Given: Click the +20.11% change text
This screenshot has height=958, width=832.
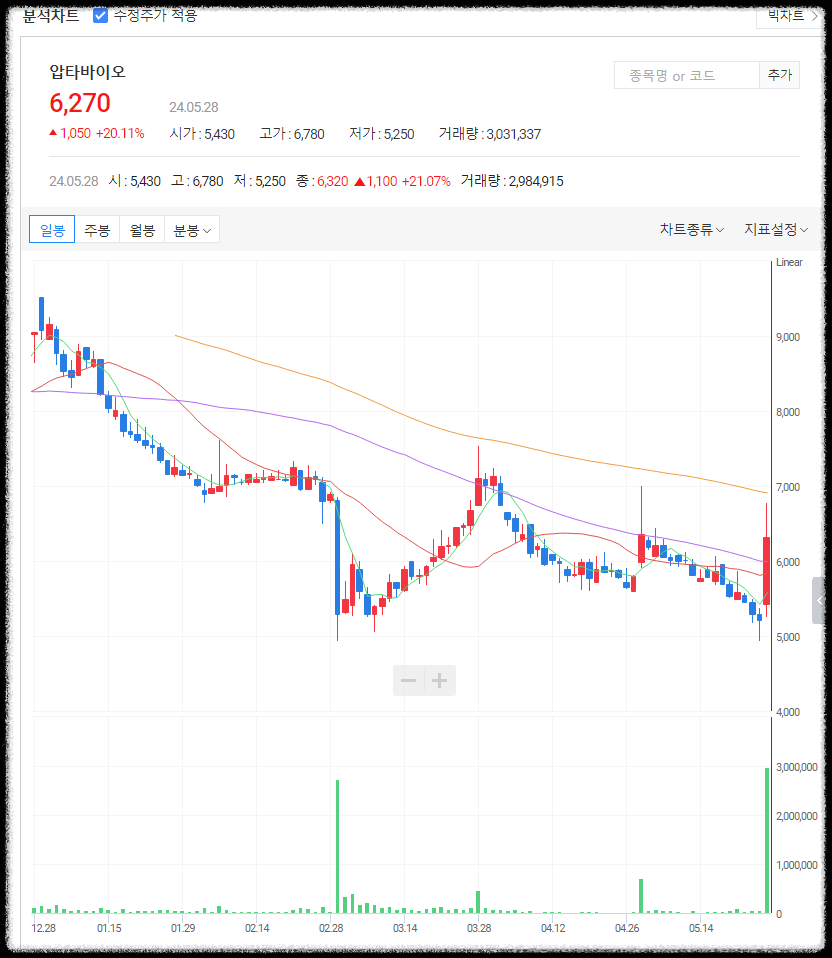Looking at the screenshot, I should [x=120, y=134].
